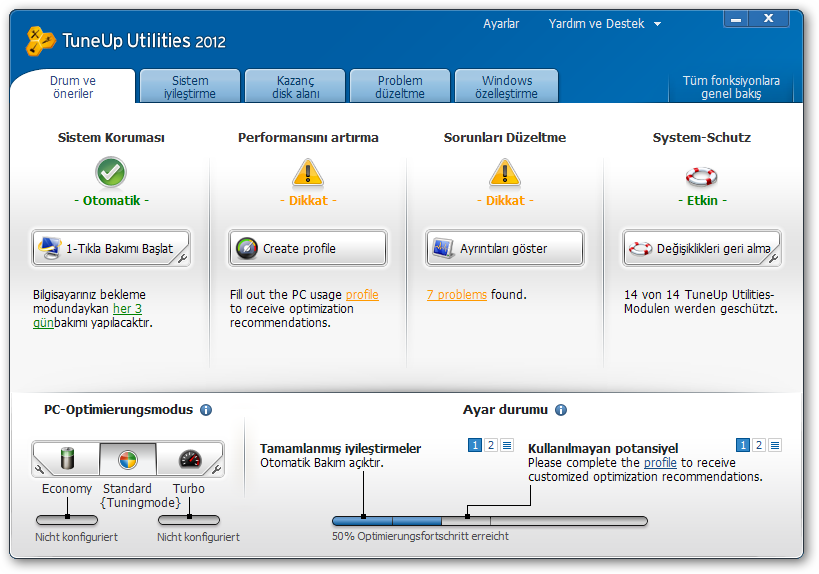Click the warning triangle under Sorunları Düzeltme
This screenshot has width=819, height=574.
click(x=505, y=173)
